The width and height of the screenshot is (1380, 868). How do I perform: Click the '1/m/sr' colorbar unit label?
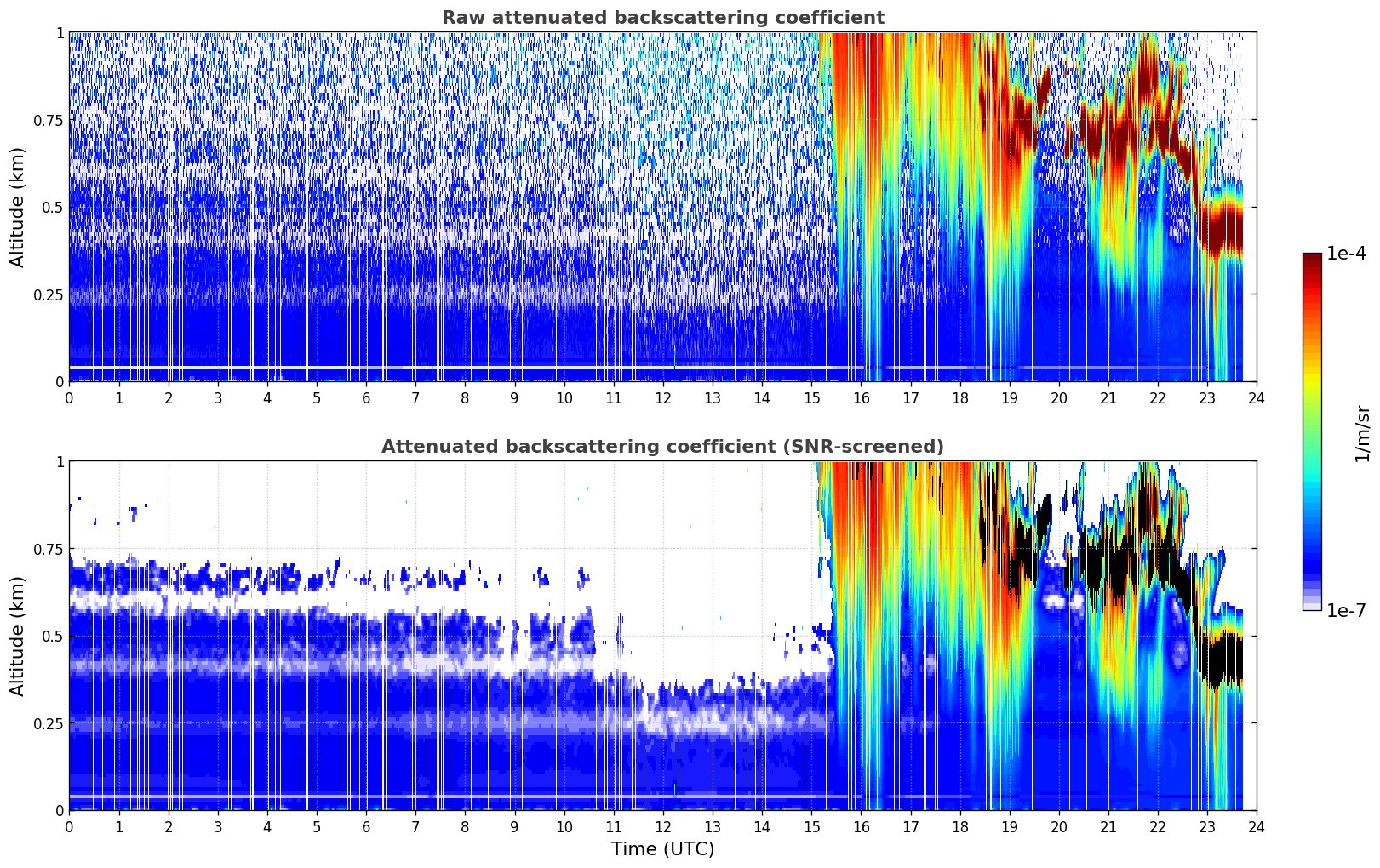pyautogui.click(x=1362, y=432)
